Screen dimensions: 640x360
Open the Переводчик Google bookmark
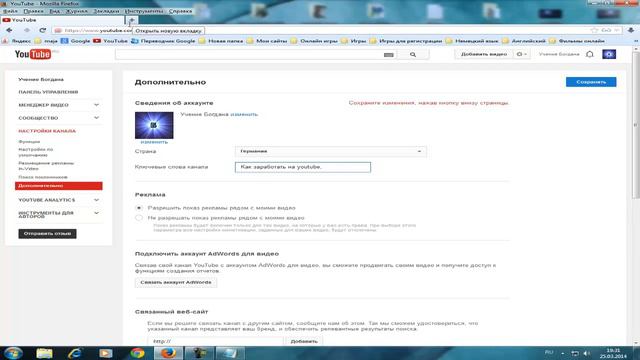(163, 41)
